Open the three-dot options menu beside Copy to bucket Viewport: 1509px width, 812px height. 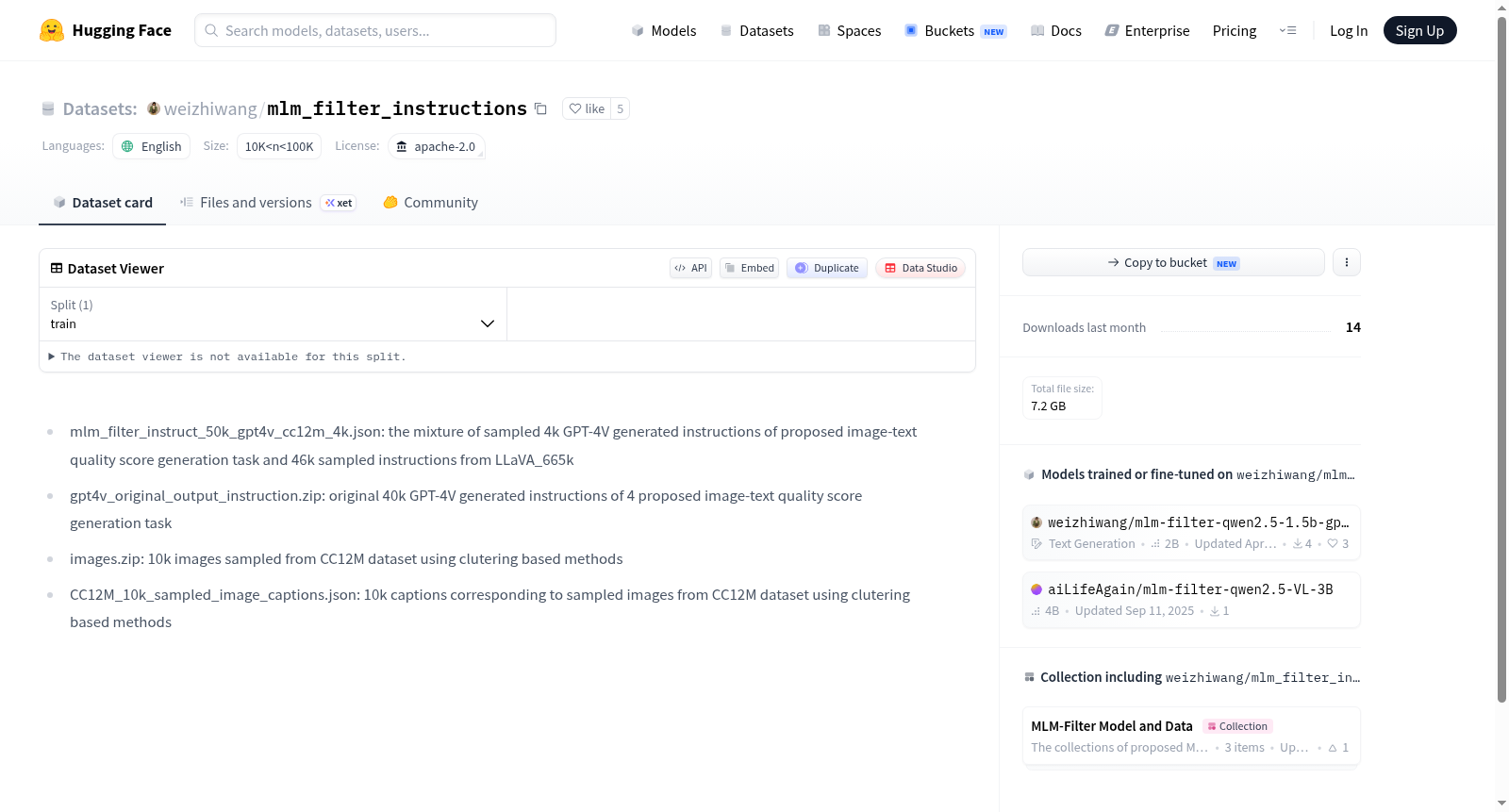[x=1347, y=262]
